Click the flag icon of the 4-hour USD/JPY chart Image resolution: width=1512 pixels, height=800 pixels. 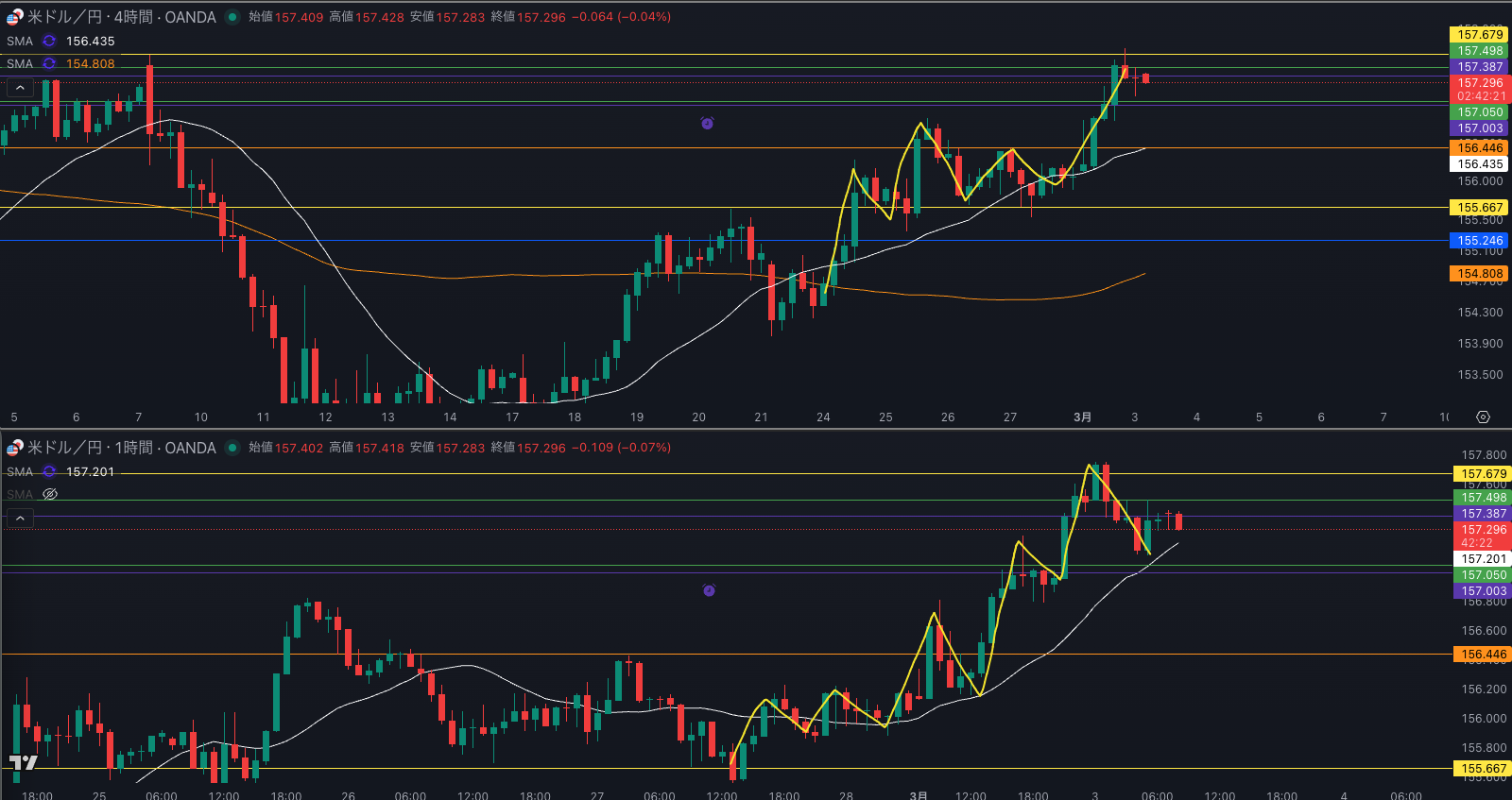click(x=15, y=17)
